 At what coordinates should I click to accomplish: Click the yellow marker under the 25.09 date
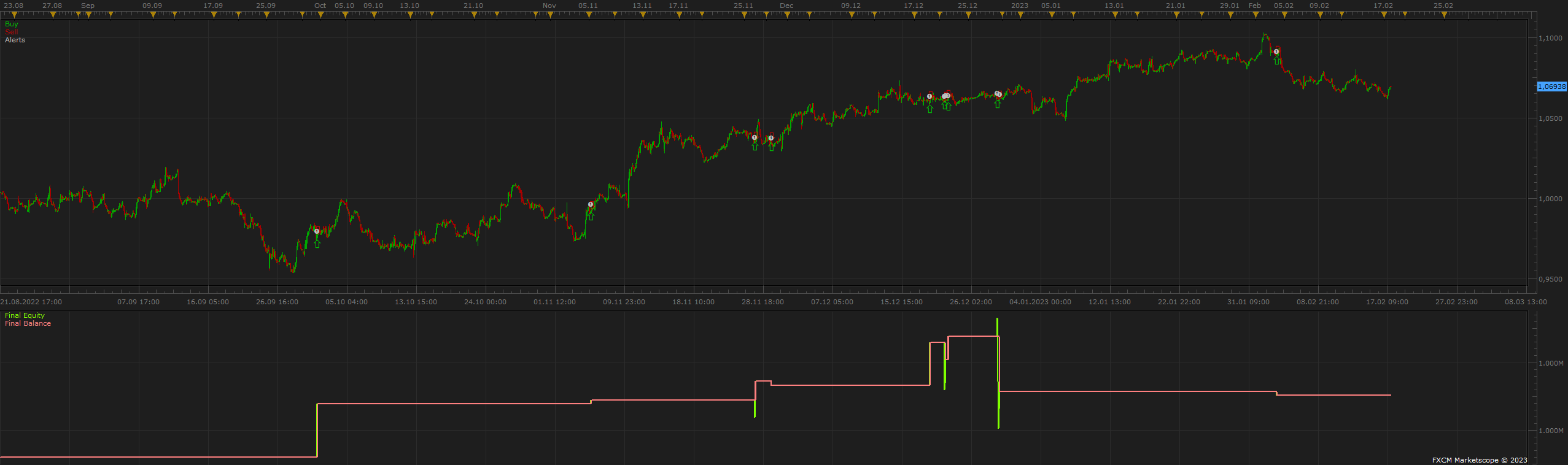[x=266, y=15]
